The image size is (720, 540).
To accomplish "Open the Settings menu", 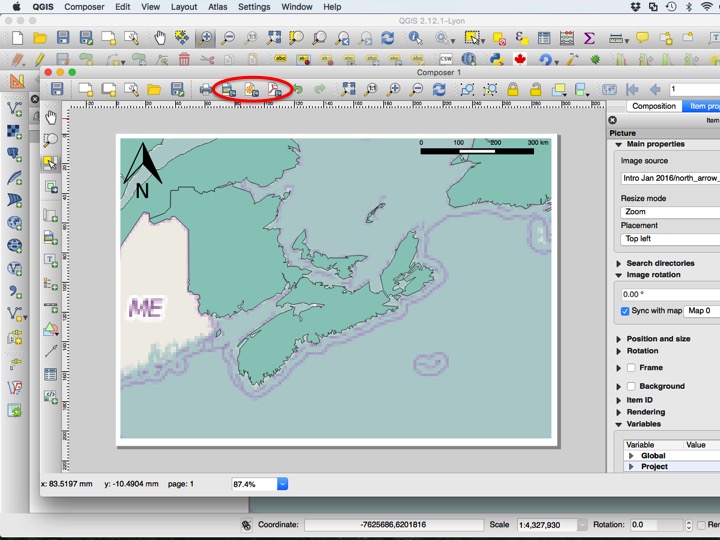I will tap(254, 7).
